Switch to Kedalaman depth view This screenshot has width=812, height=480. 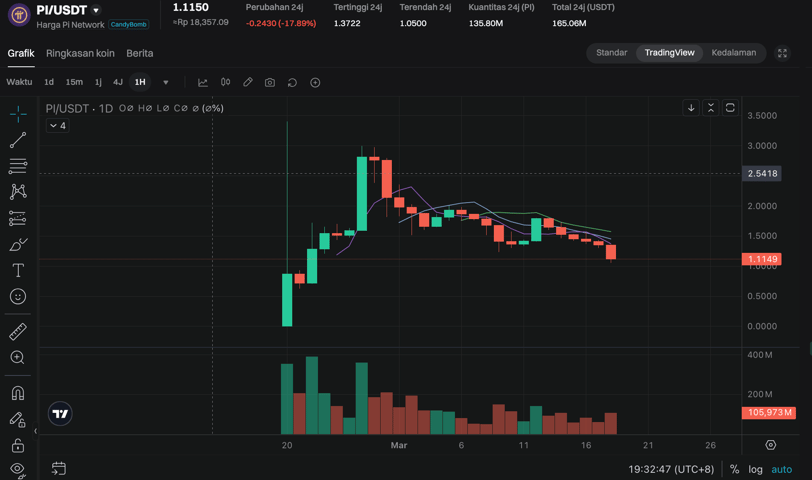[734, 53]
